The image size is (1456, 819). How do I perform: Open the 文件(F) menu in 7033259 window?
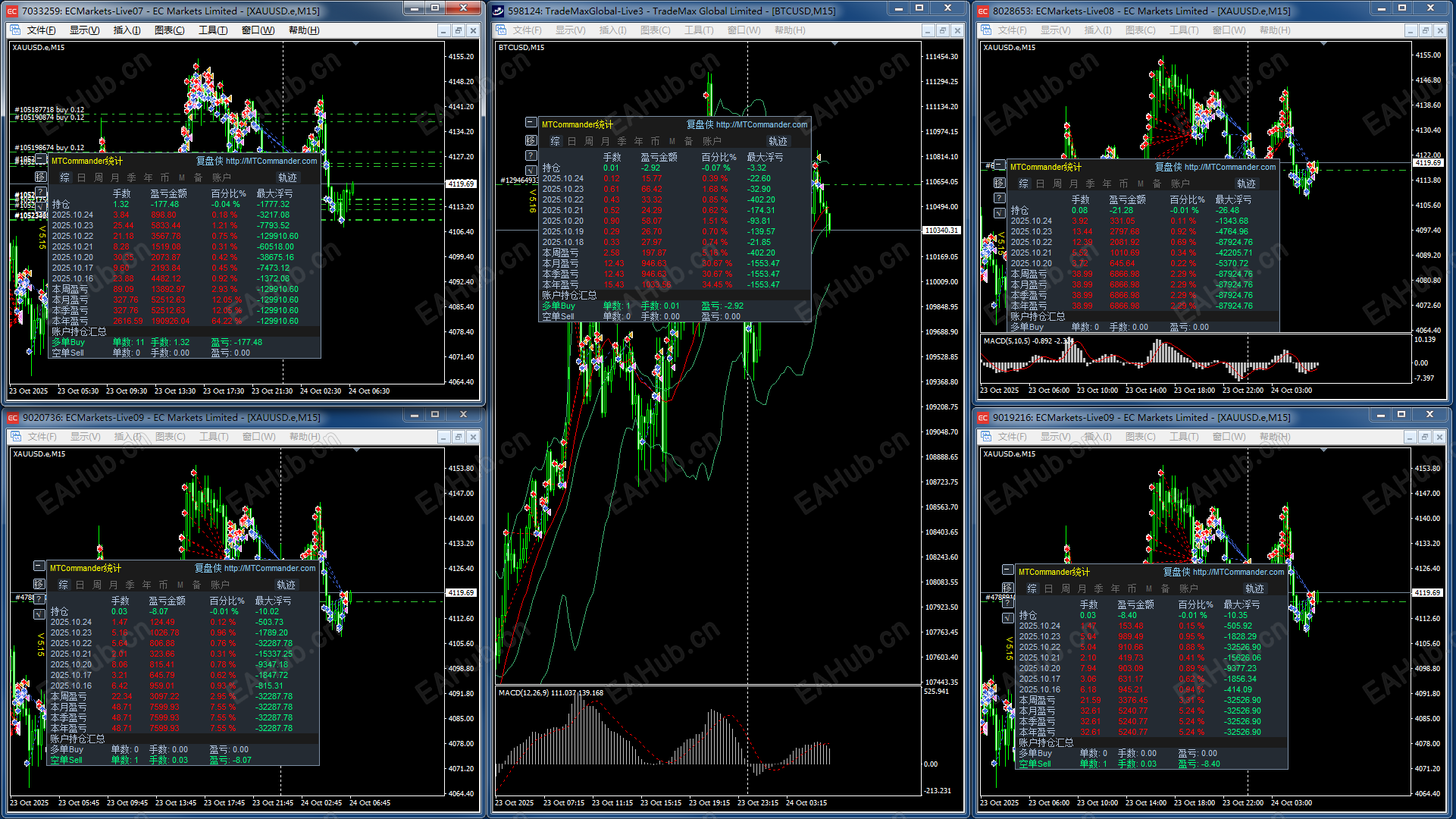pyautogui.click(x=41, y=30)
